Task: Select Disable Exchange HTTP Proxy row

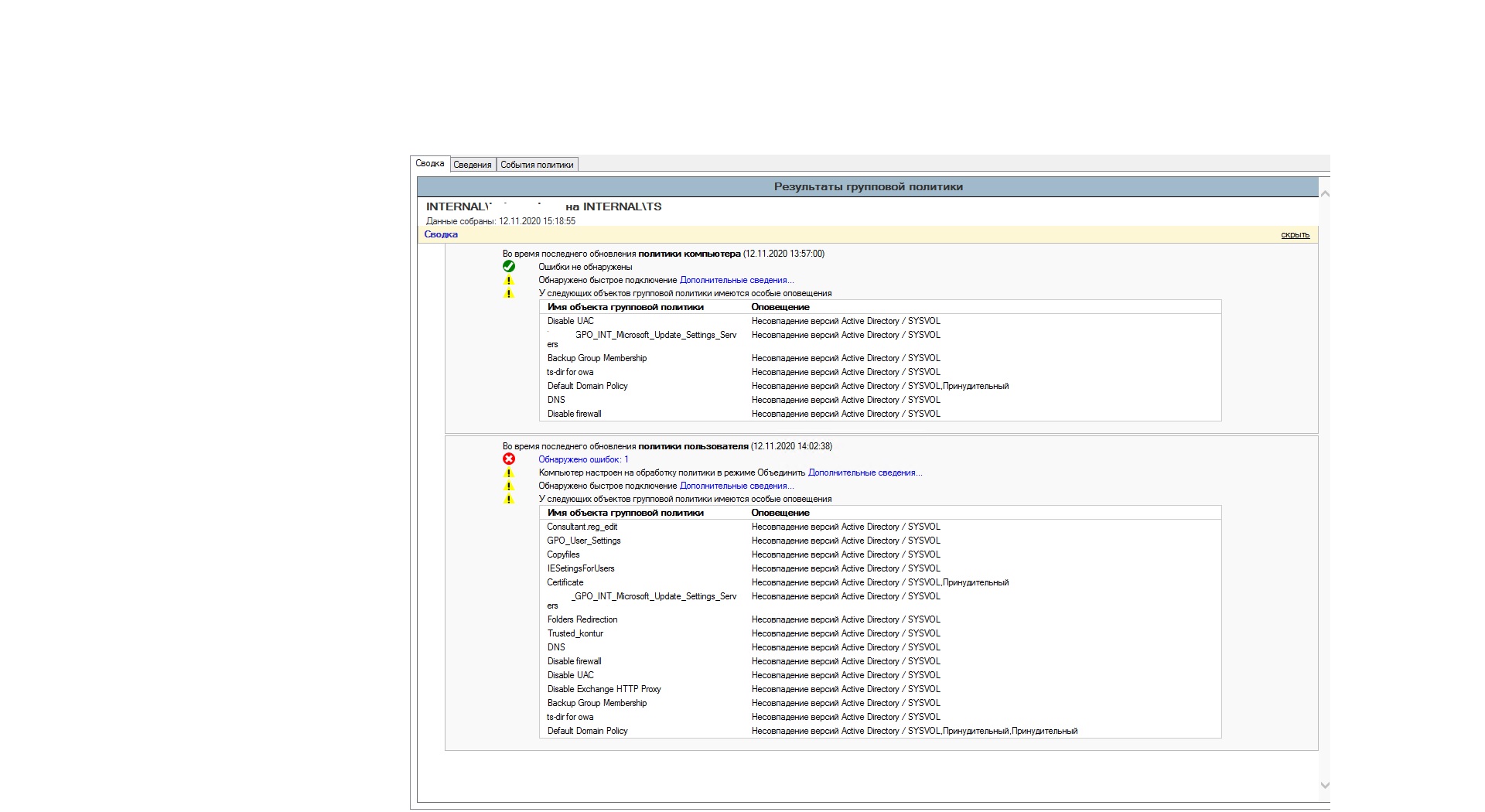Action: [x=880, y=689]
